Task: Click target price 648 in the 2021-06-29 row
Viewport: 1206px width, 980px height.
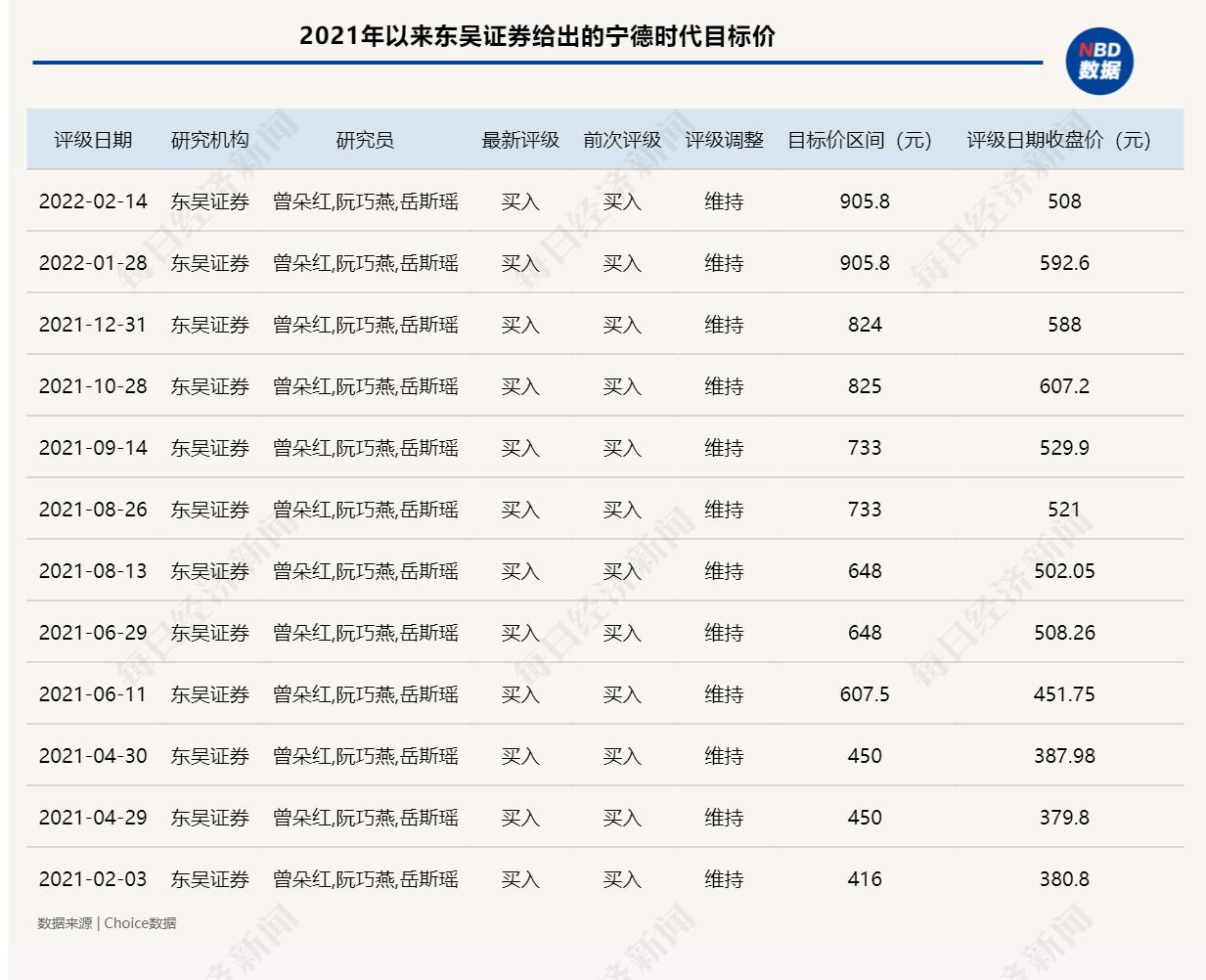Action: tap(865, 633)
